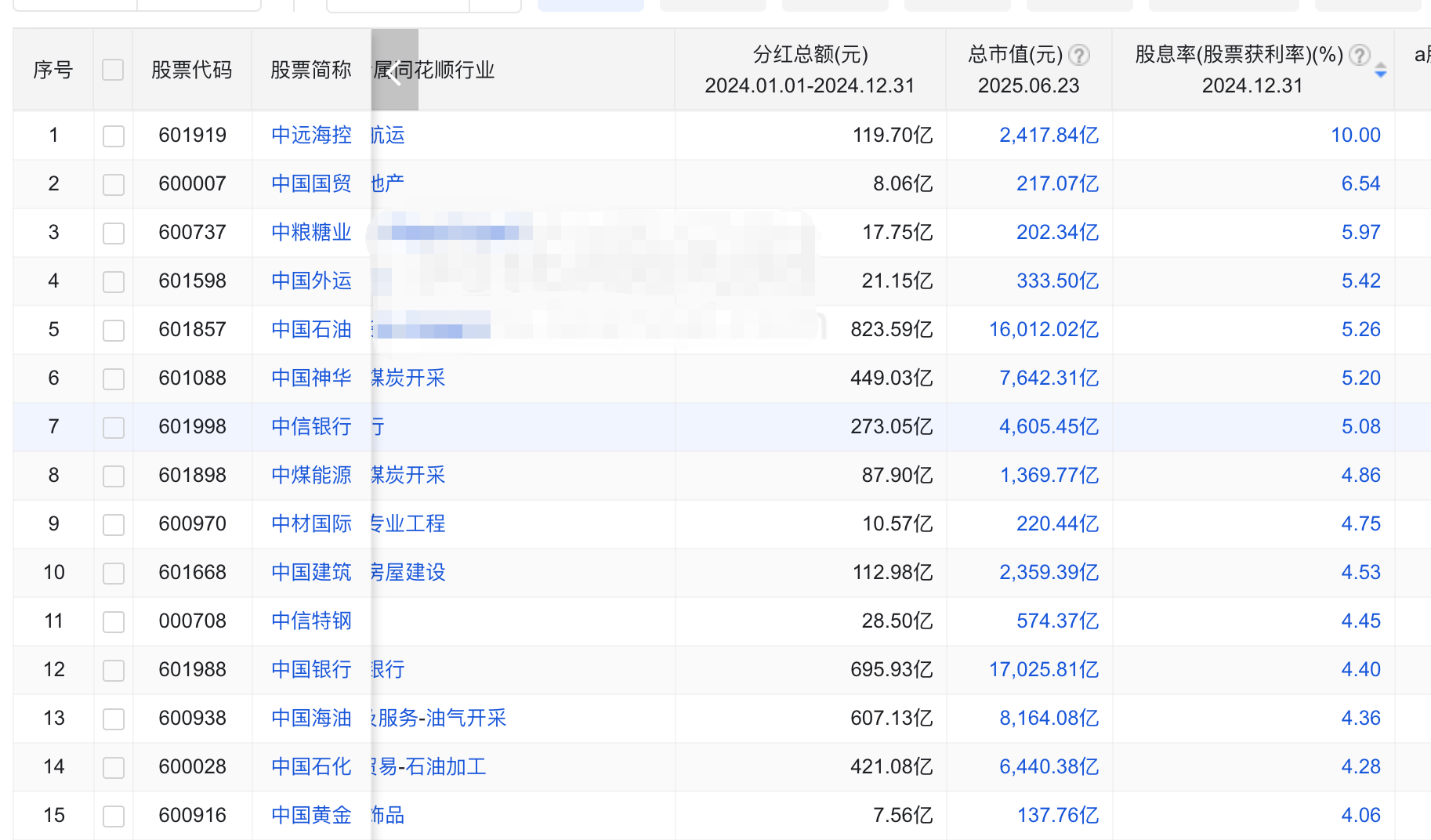Open stock link 中国外运
Screen dimensions: 1431x840
pyautogui.click(x=311, y=281)
